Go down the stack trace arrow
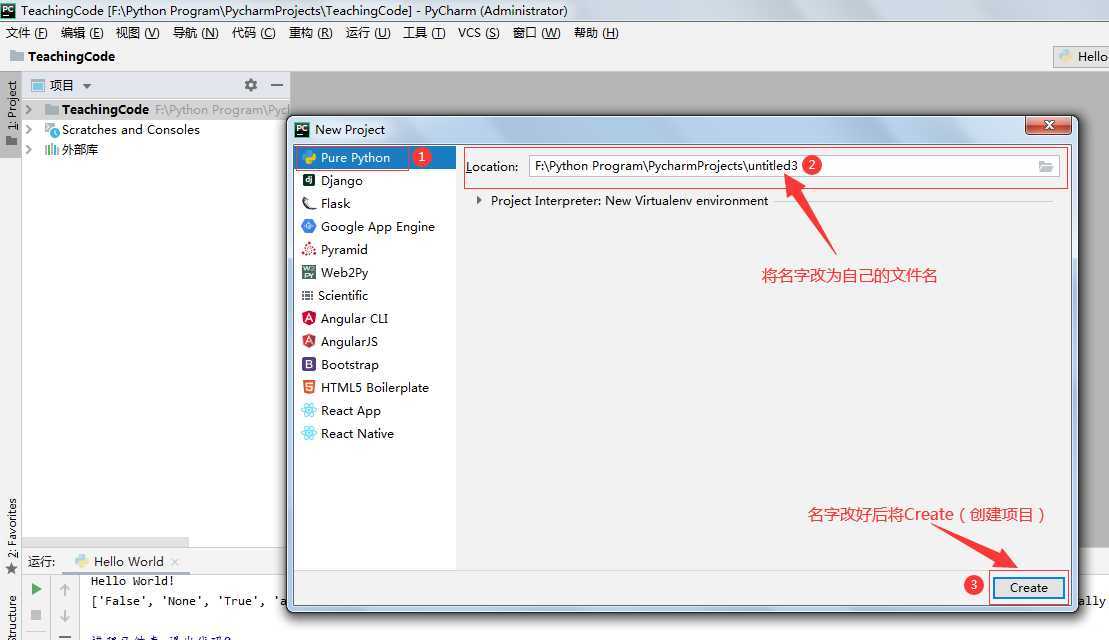The height and width of the screenshot is (640, 1109). [64, 615]
